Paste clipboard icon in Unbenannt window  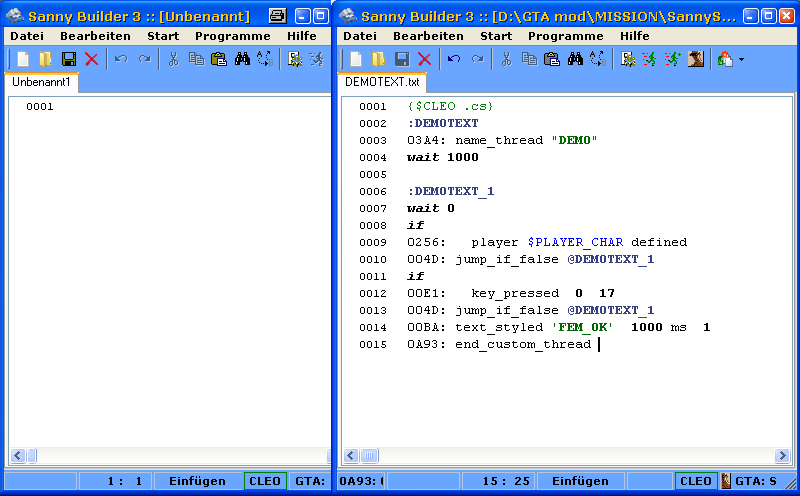tap(219, 59)
